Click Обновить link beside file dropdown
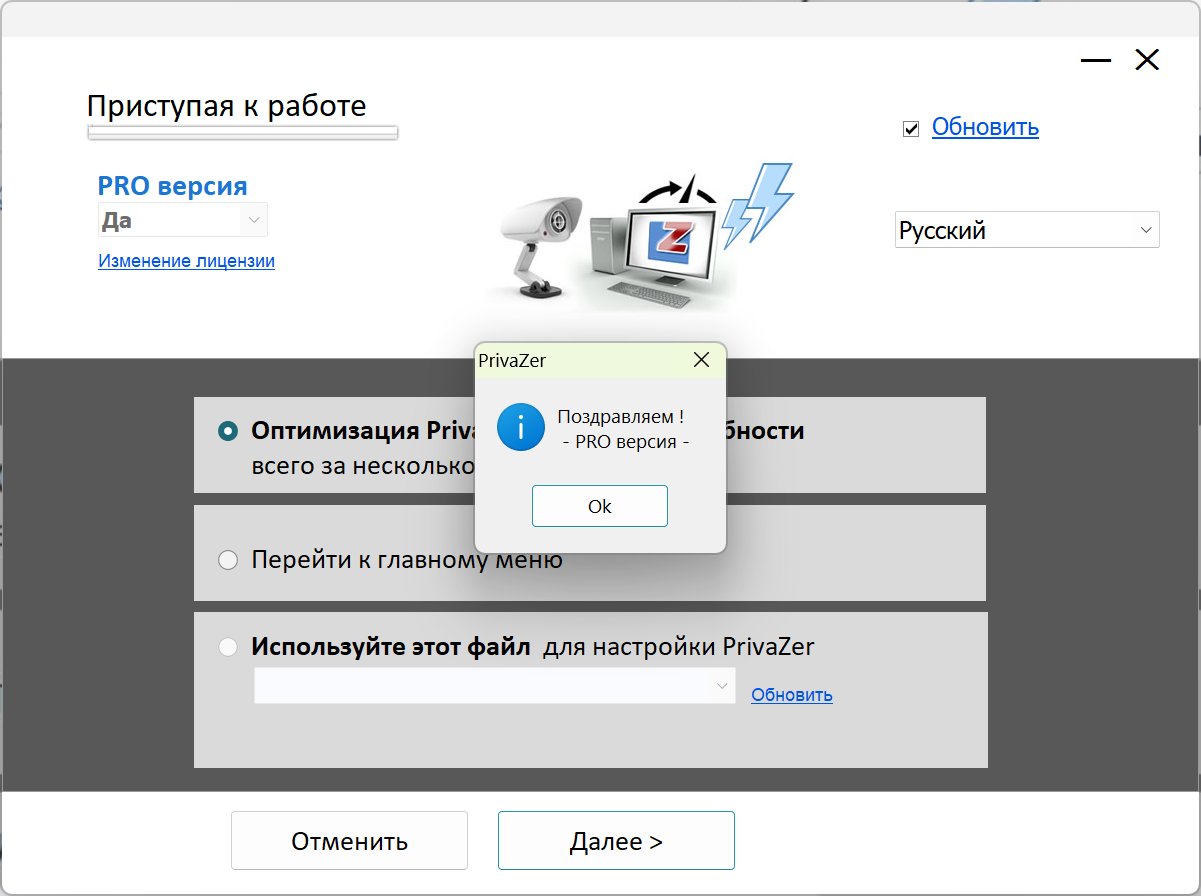This screenshot has height=896, width=1201. click(x=791, y=695)
